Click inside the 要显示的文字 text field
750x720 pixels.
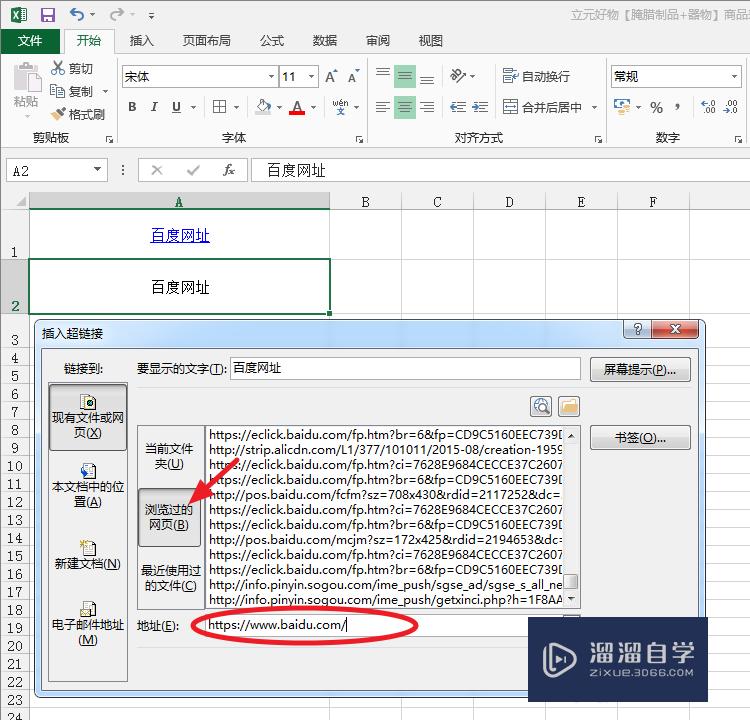pos(405,368)
